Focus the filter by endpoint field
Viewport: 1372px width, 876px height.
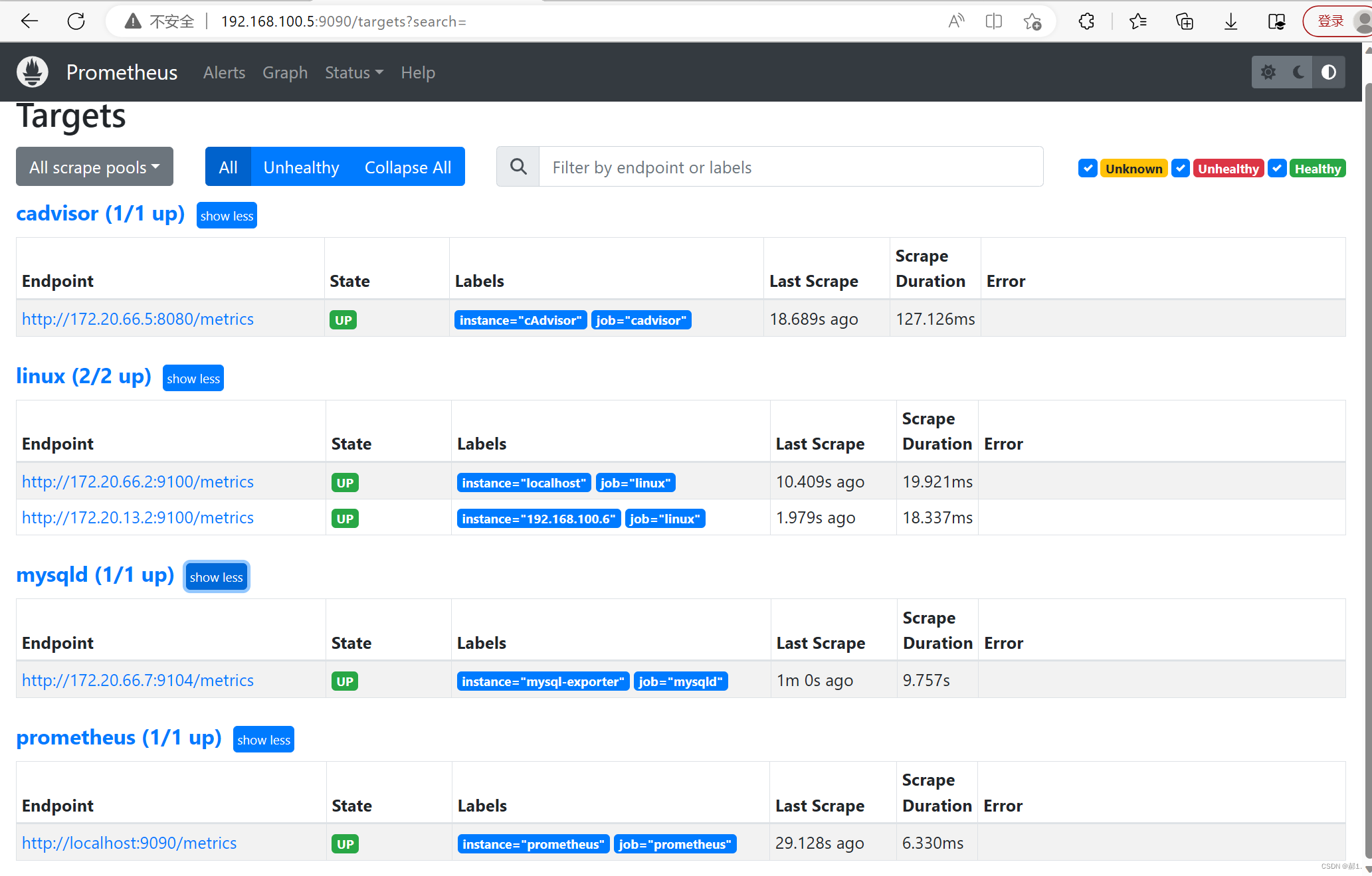(x=790, y=167)
